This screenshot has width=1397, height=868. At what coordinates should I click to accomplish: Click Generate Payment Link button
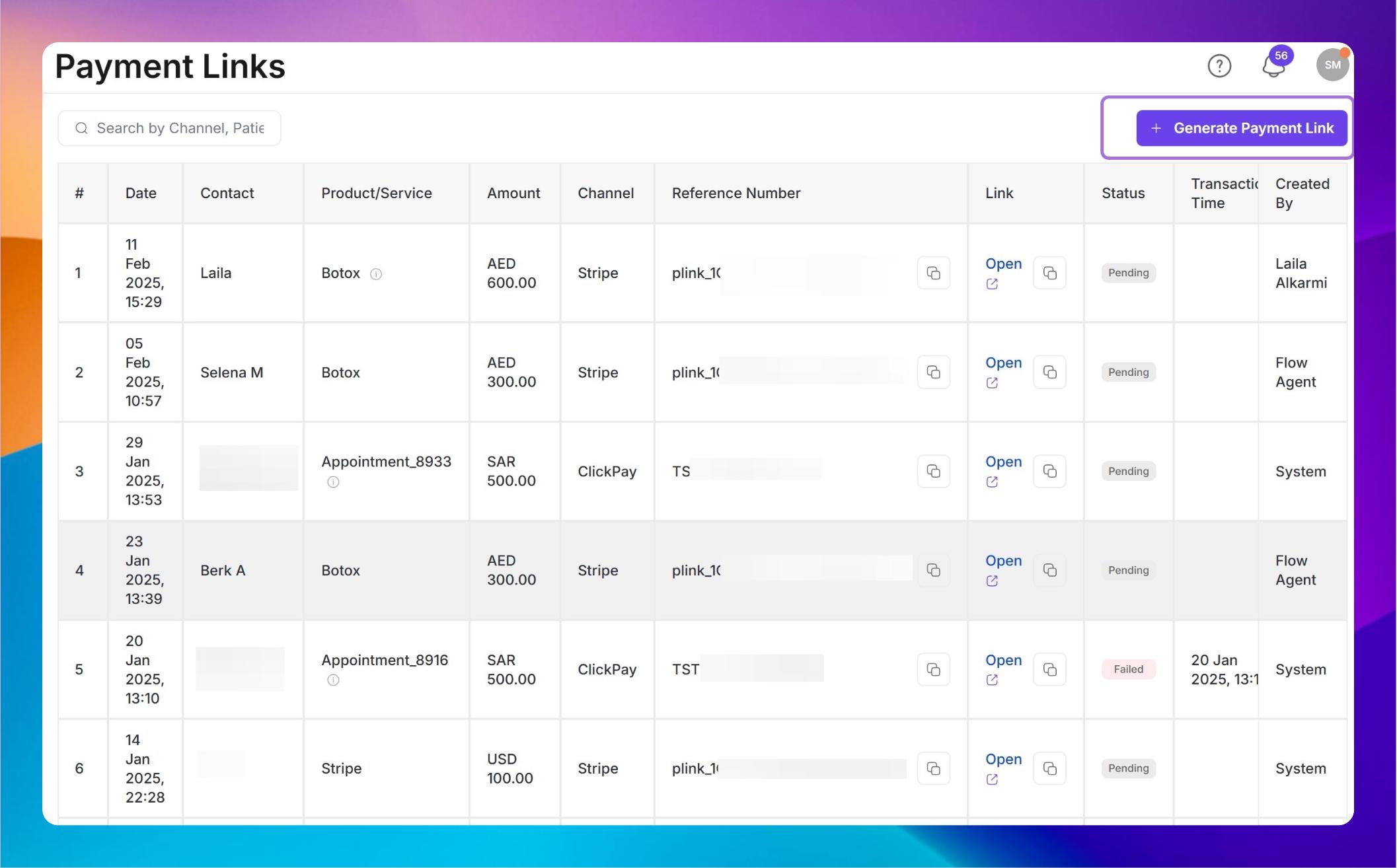pos(1241,128)
